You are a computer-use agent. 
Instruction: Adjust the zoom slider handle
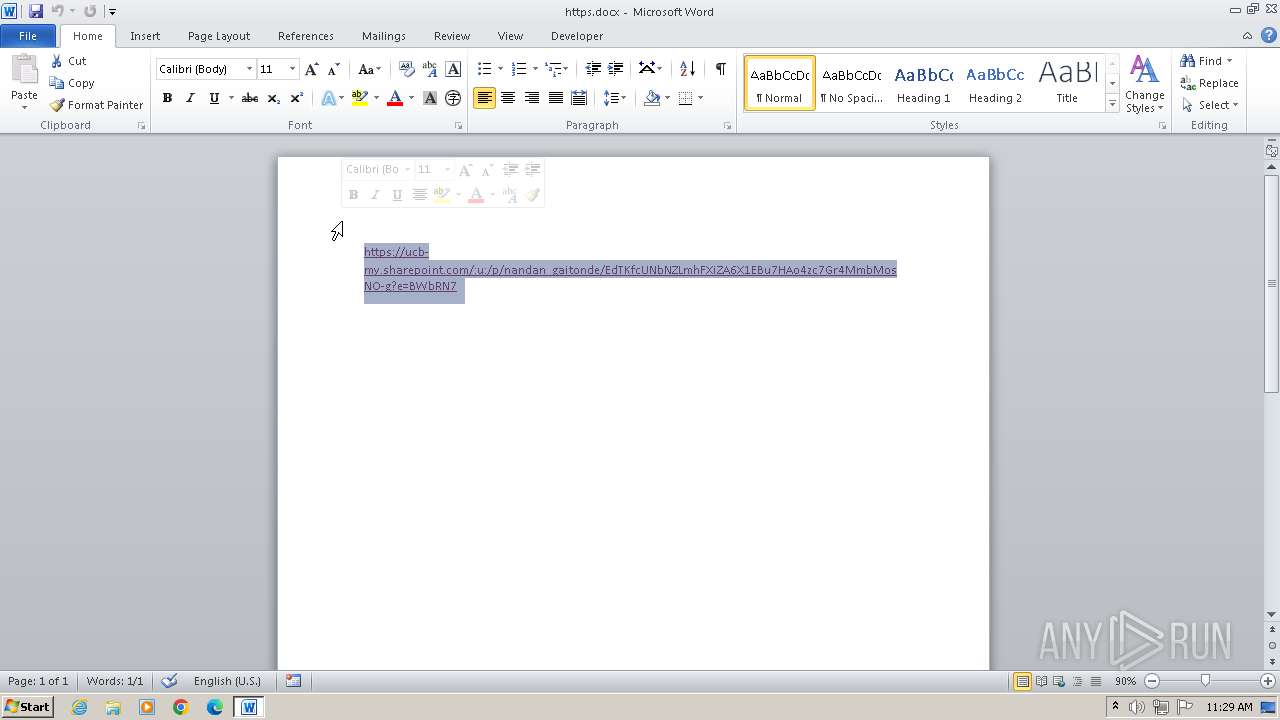1205,681
